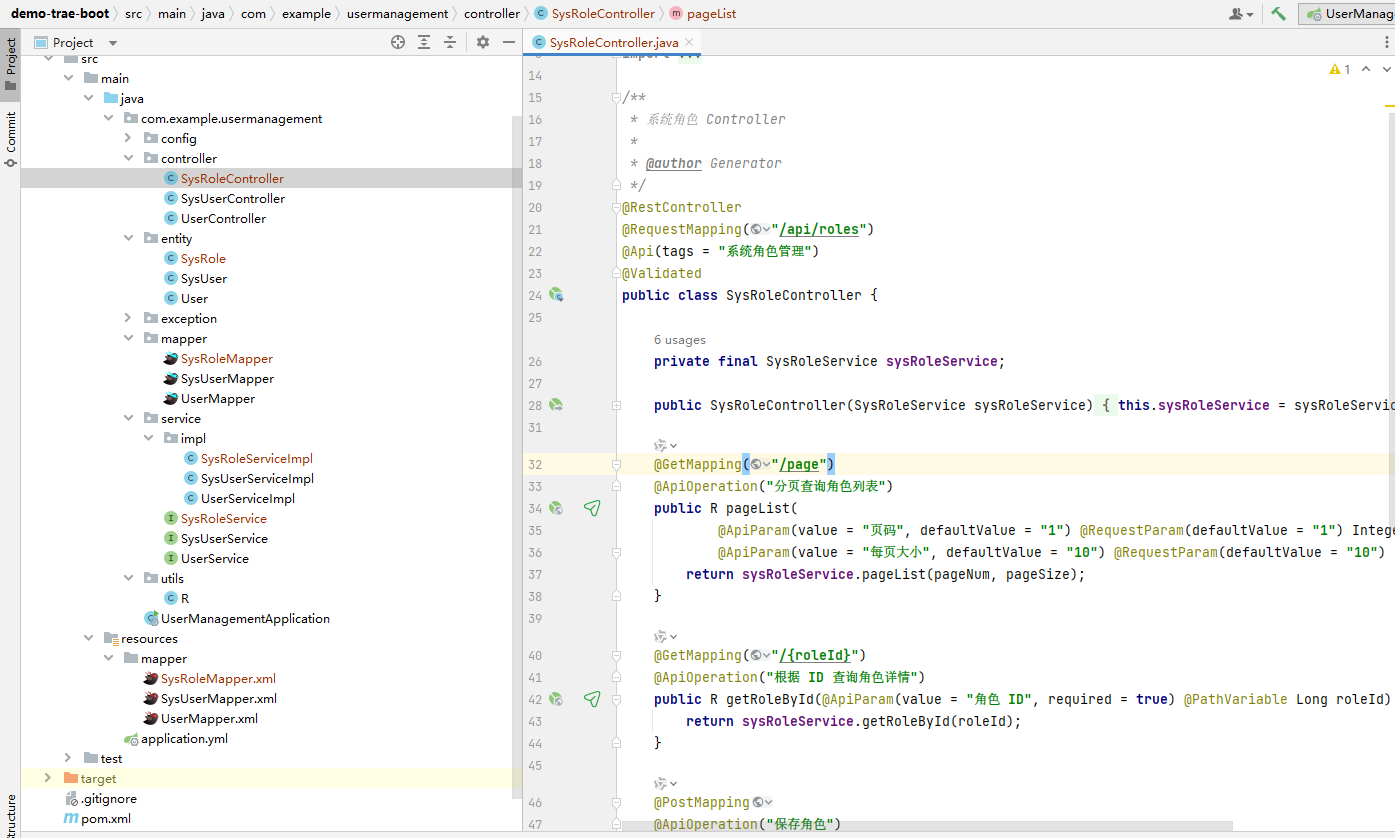Expand the target folder

48,778
